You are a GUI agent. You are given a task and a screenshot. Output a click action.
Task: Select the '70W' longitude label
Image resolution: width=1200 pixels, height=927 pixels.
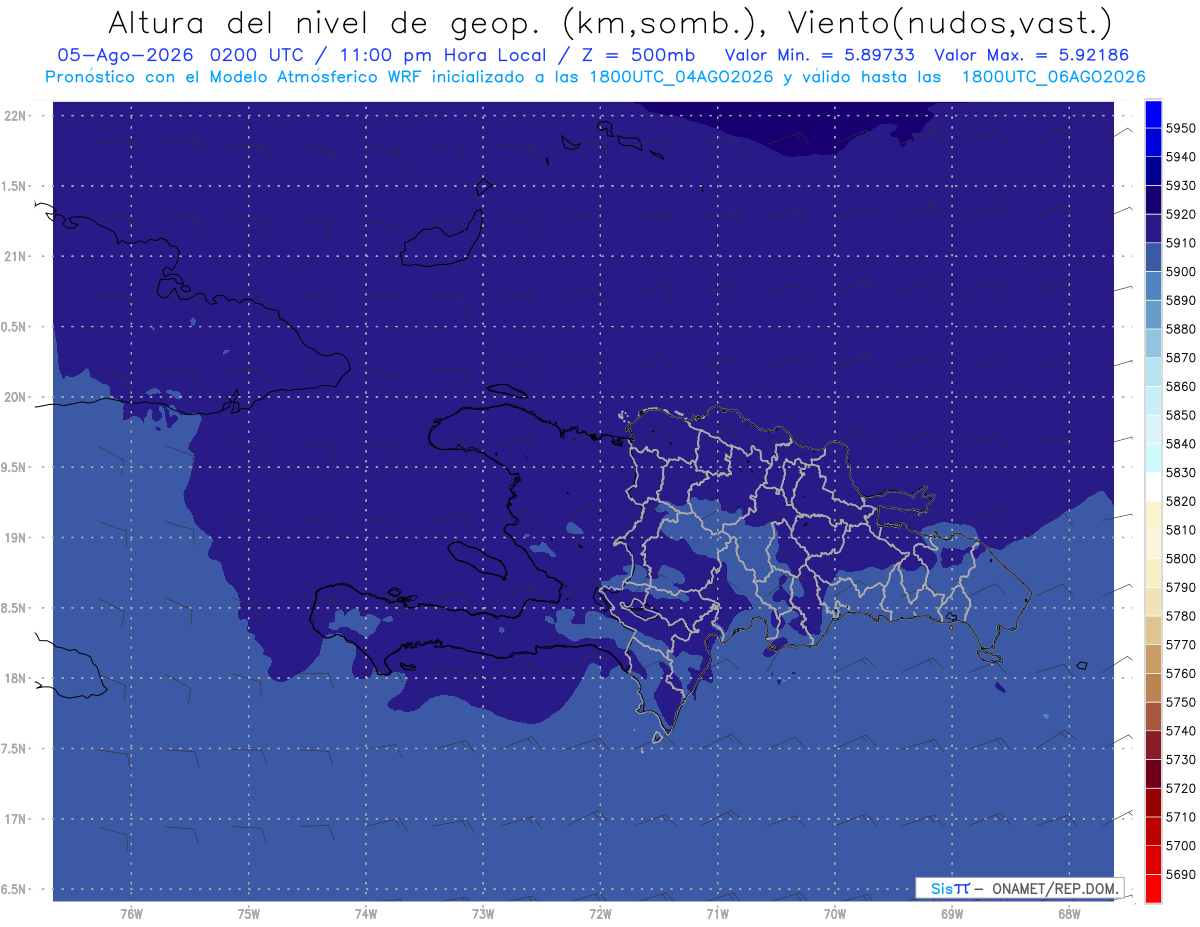click(834, 914)
